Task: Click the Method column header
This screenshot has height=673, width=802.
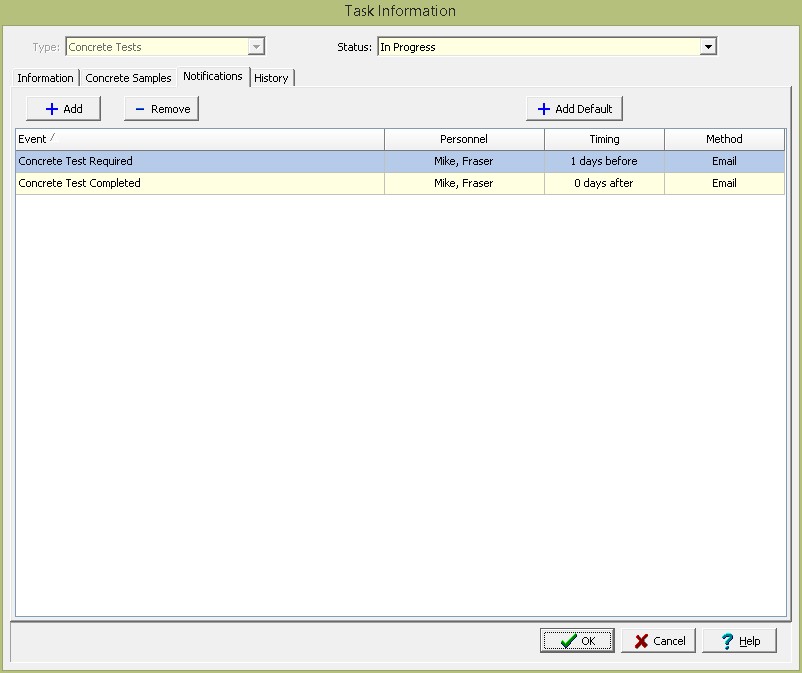Action: coord(724,139)
